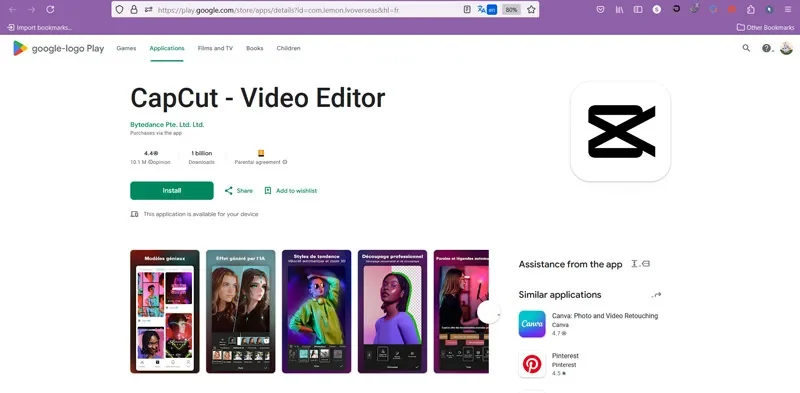Viewport: 800px width, 393px height.
Task: Go back using browser back arrow
Action: [13, 10]
